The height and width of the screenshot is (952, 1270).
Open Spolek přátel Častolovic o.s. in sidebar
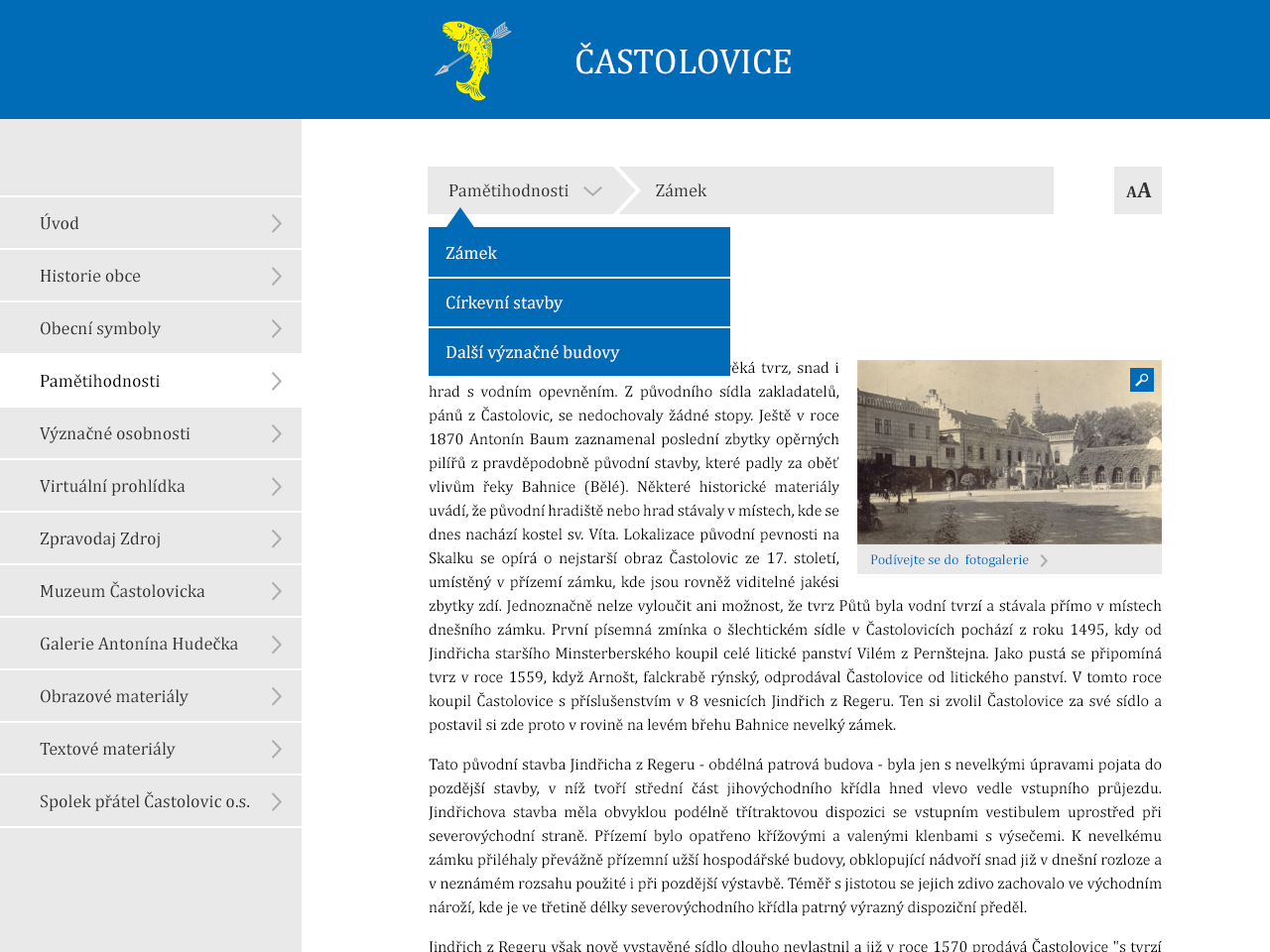click(x=151, y=801)
